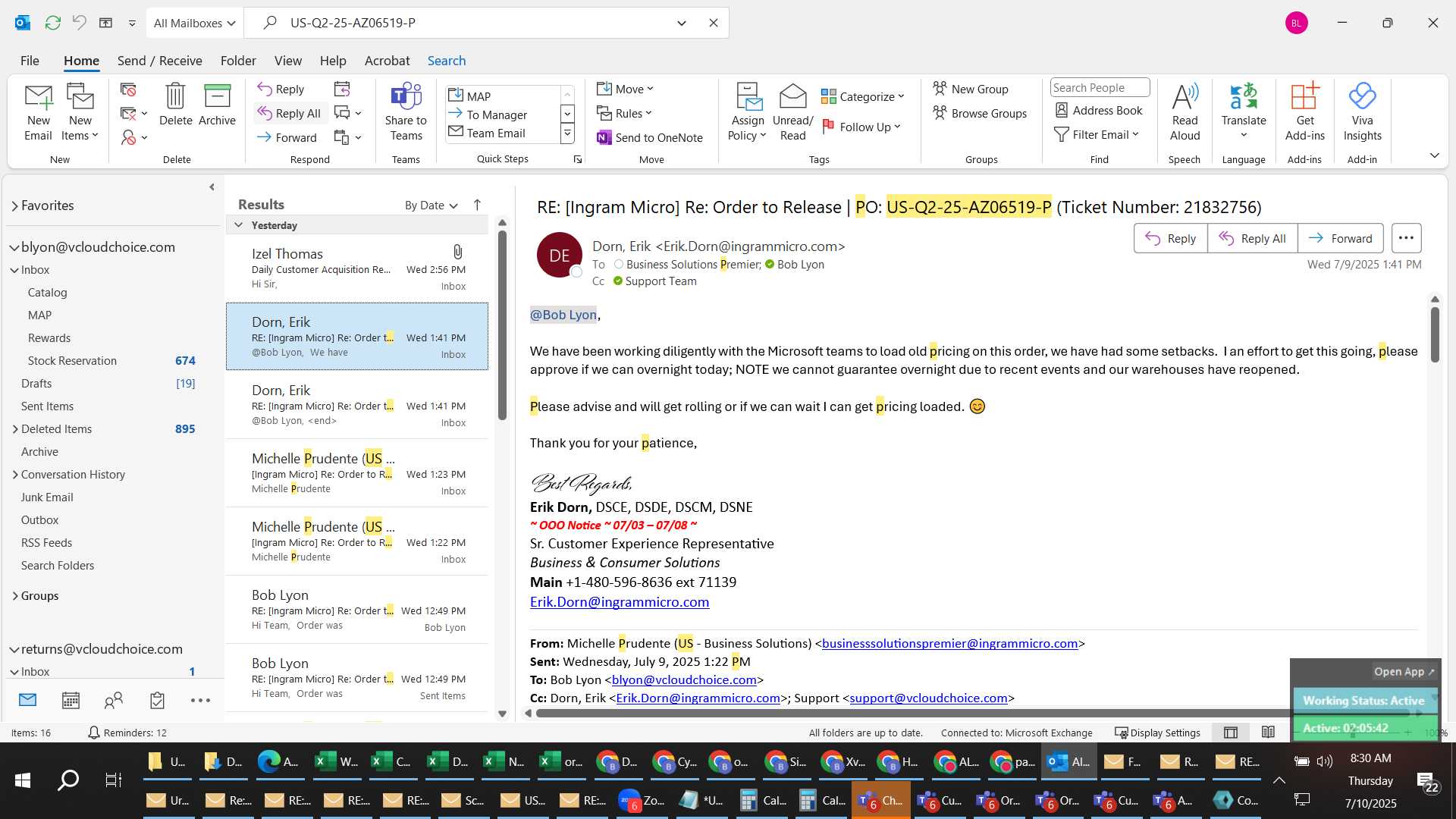Click Reply in the ribbon Respond group
Screen dimensions: 1456x819
281,89
